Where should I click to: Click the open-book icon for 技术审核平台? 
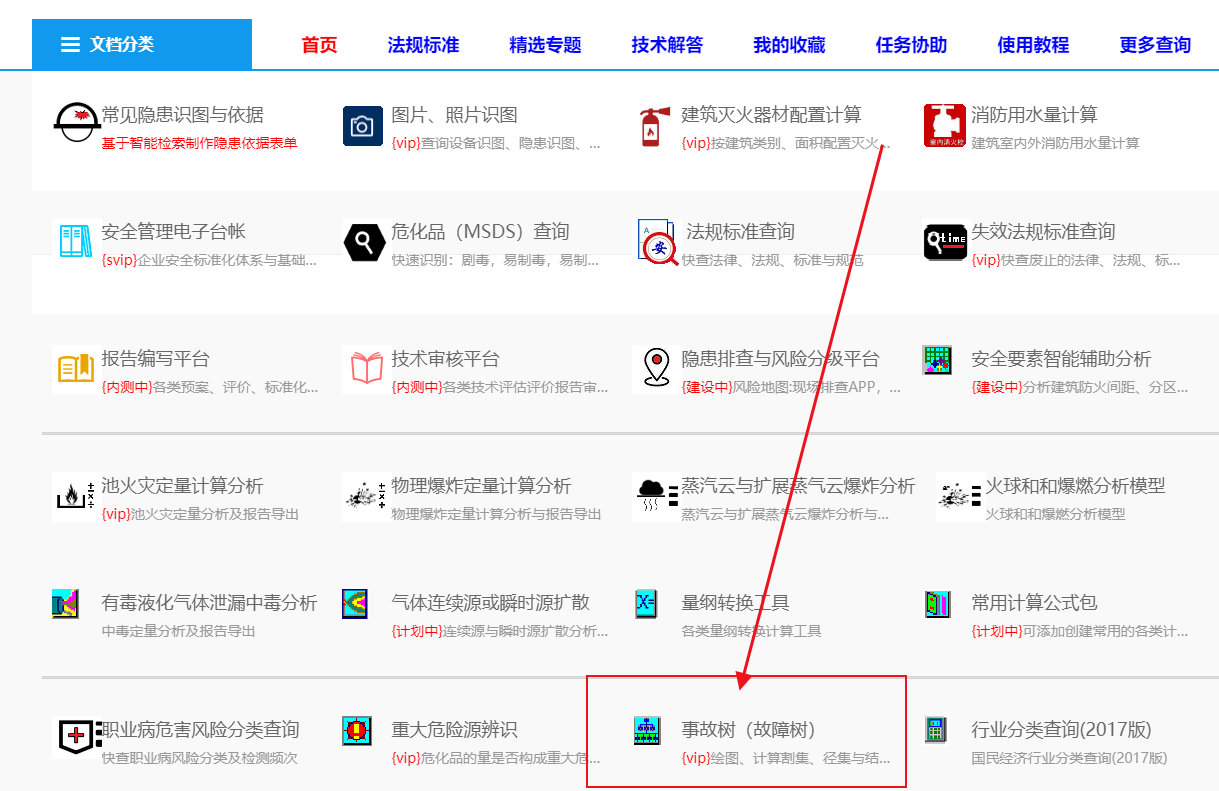[367, 368]
